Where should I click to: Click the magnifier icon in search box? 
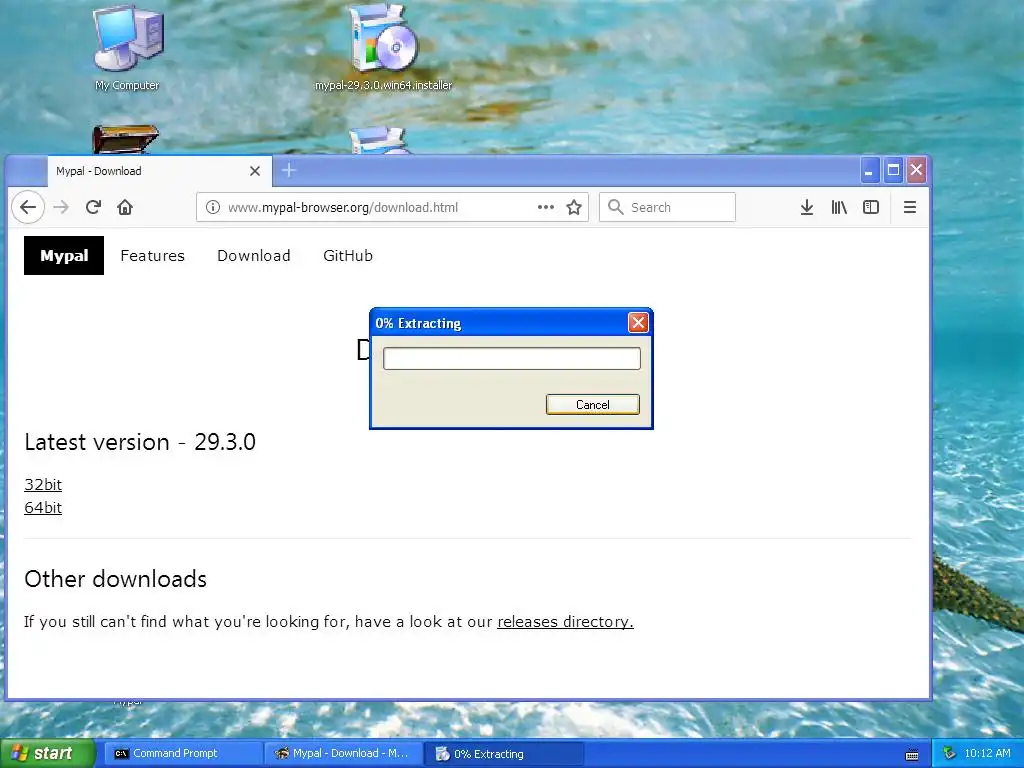click(x=615, y=207)
